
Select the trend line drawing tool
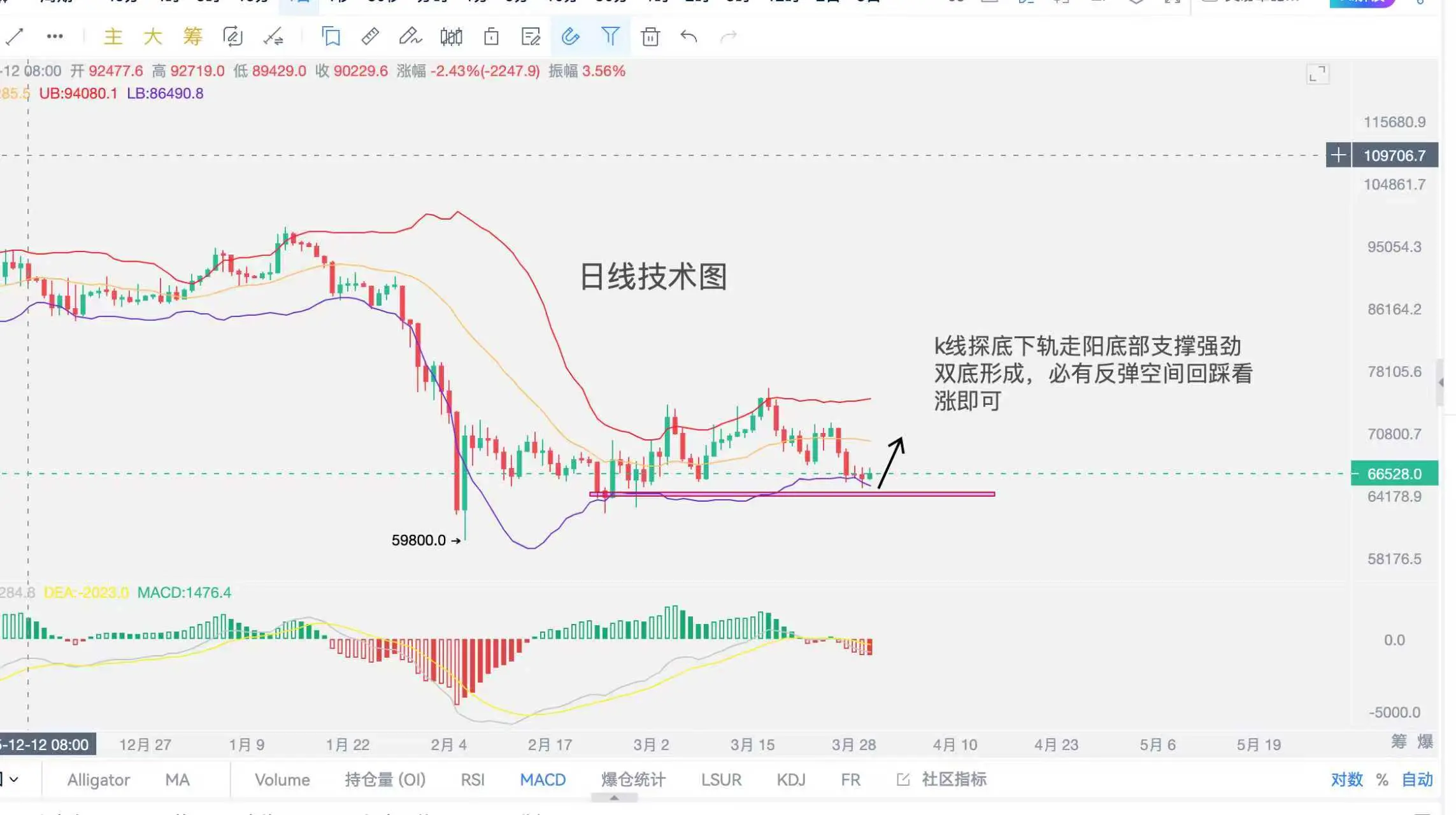click(14, 36)
